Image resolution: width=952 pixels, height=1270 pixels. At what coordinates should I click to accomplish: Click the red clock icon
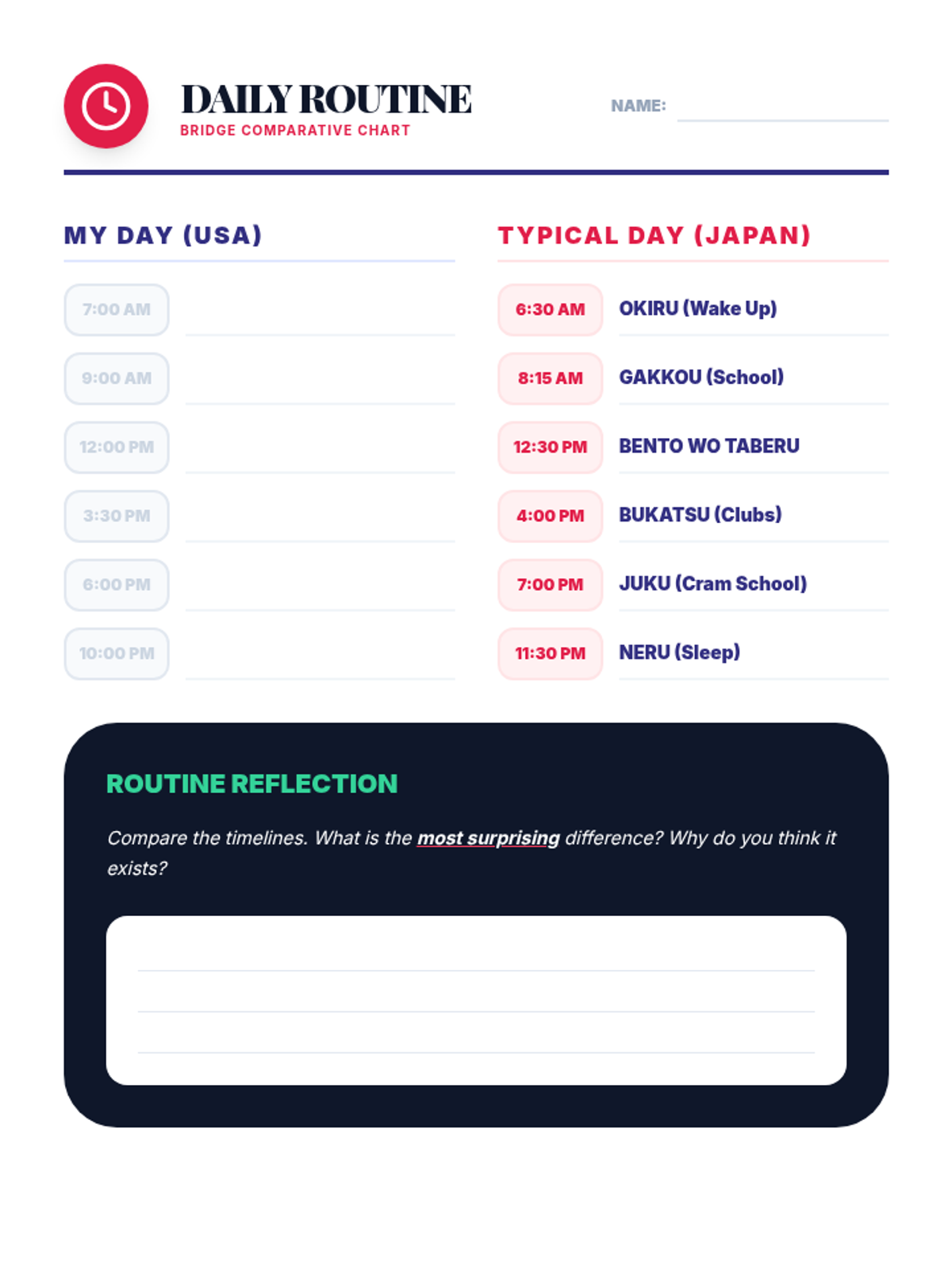pyautogui.click(x=106, y=106)
